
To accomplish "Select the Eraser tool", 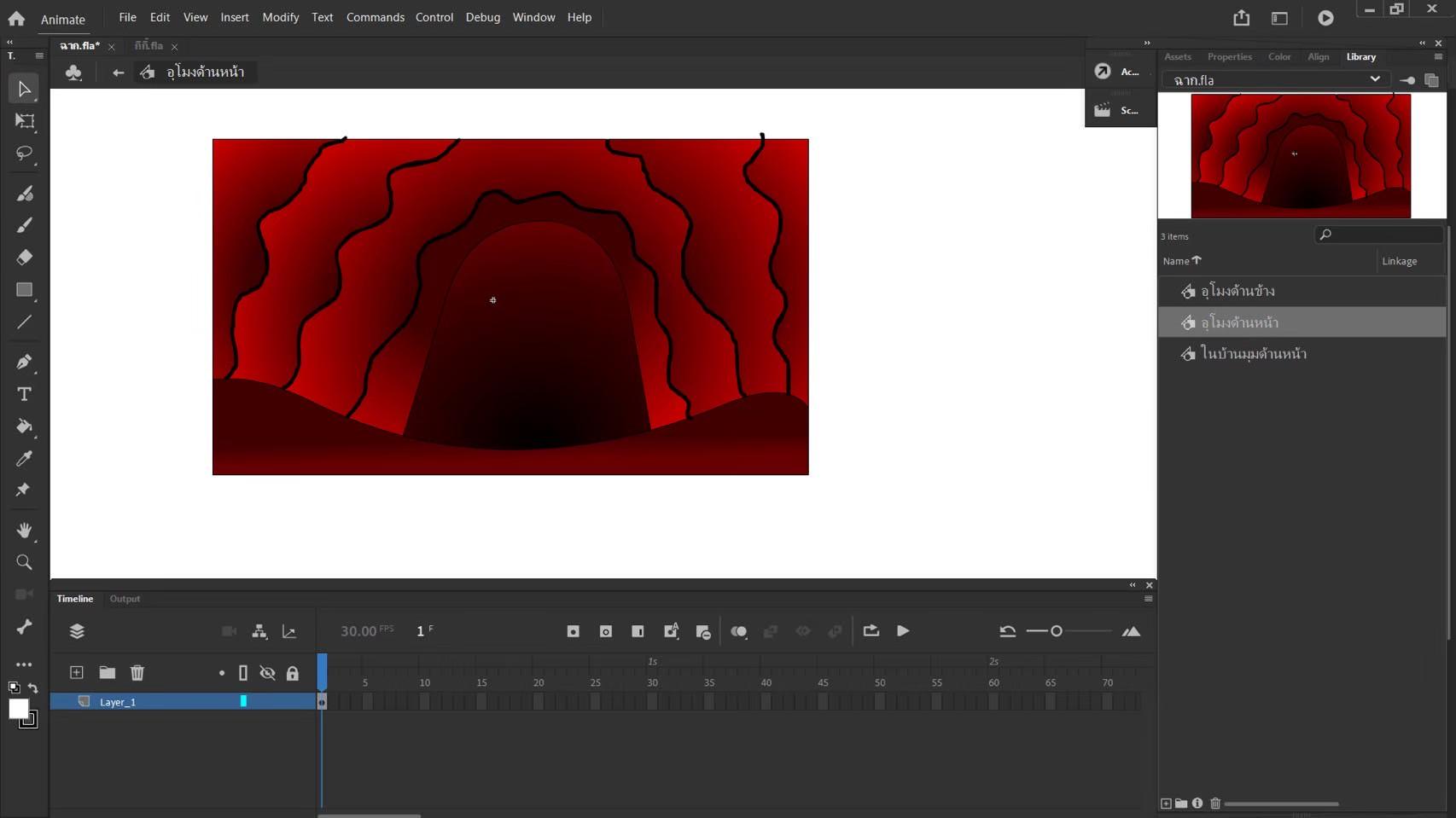I will click(24, 258).
